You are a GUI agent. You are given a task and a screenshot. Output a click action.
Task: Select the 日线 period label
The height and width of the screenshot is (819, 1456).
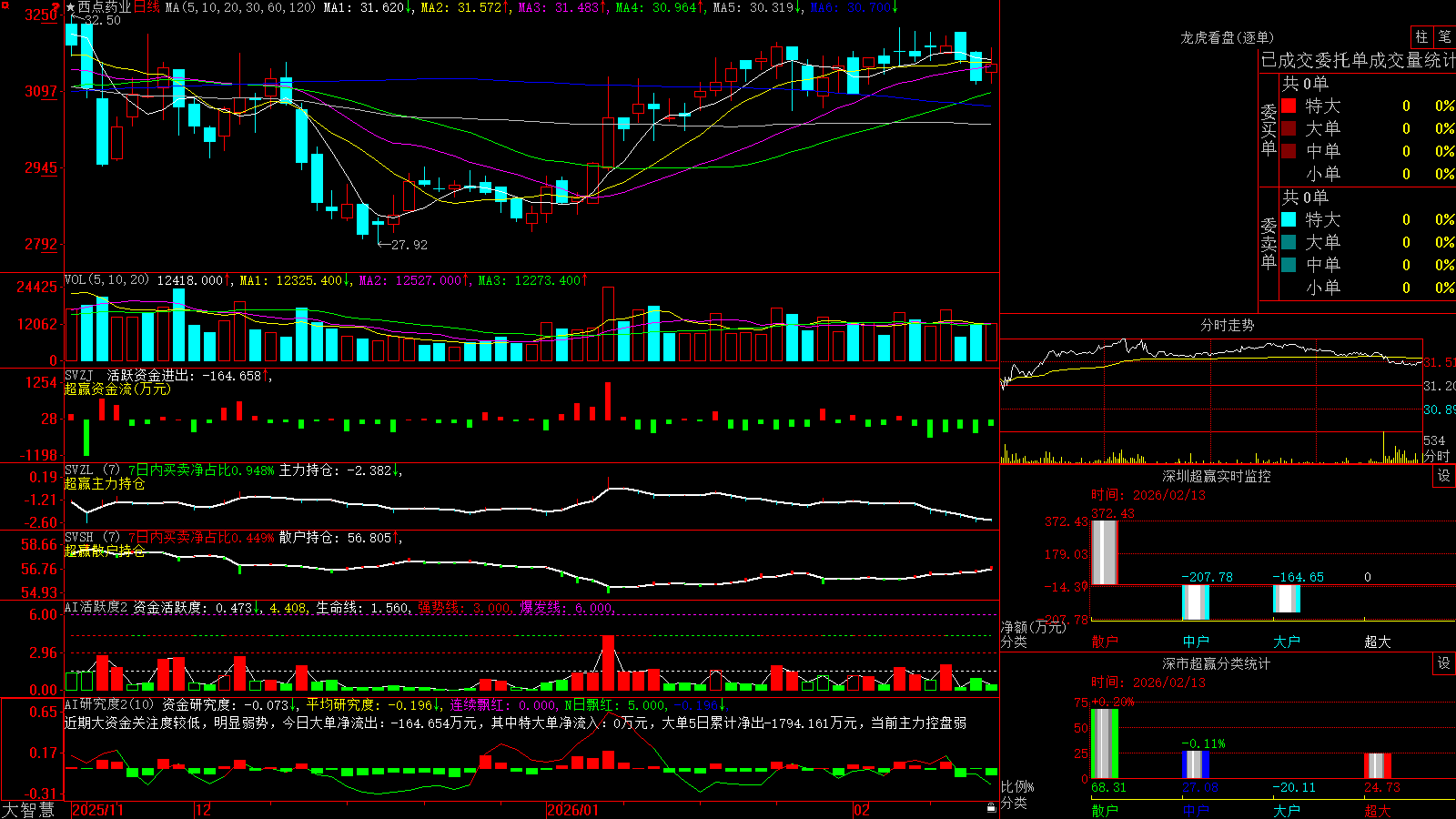tap(147, 7)
